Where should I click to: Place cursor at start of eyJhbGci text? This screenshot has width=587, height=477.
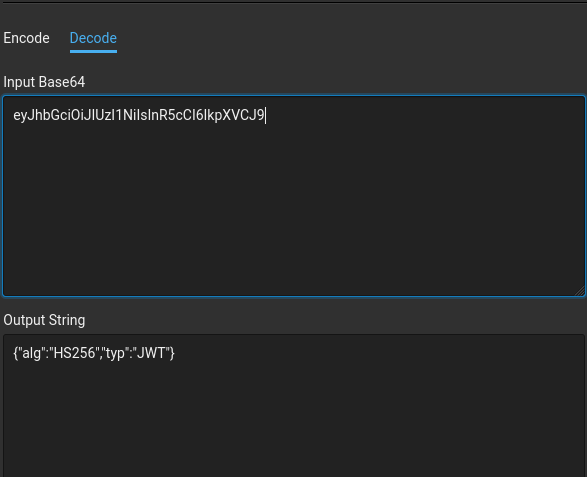coord(14,115)
